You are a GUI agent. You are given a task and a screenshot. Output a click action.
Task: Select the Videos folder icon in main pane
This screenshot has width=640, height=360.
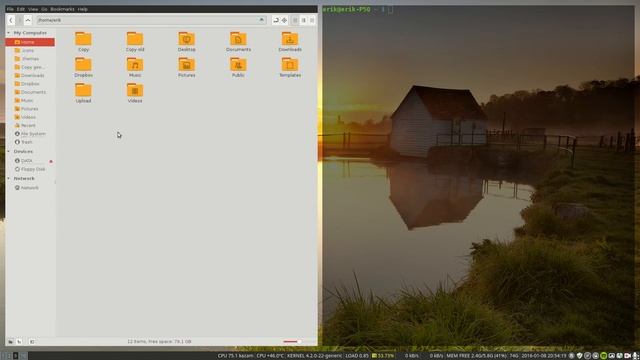(x=135, y=91)
